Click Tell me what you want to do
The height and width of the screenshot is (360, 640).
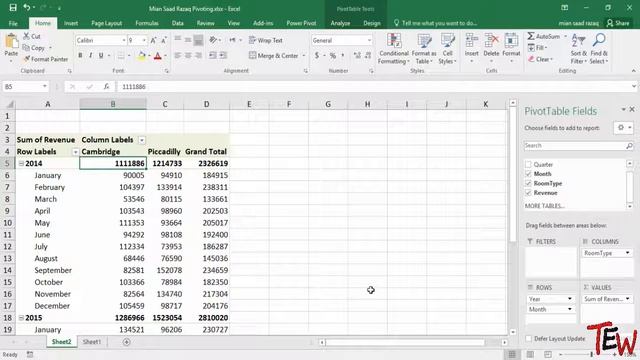(x=435, y=23)
